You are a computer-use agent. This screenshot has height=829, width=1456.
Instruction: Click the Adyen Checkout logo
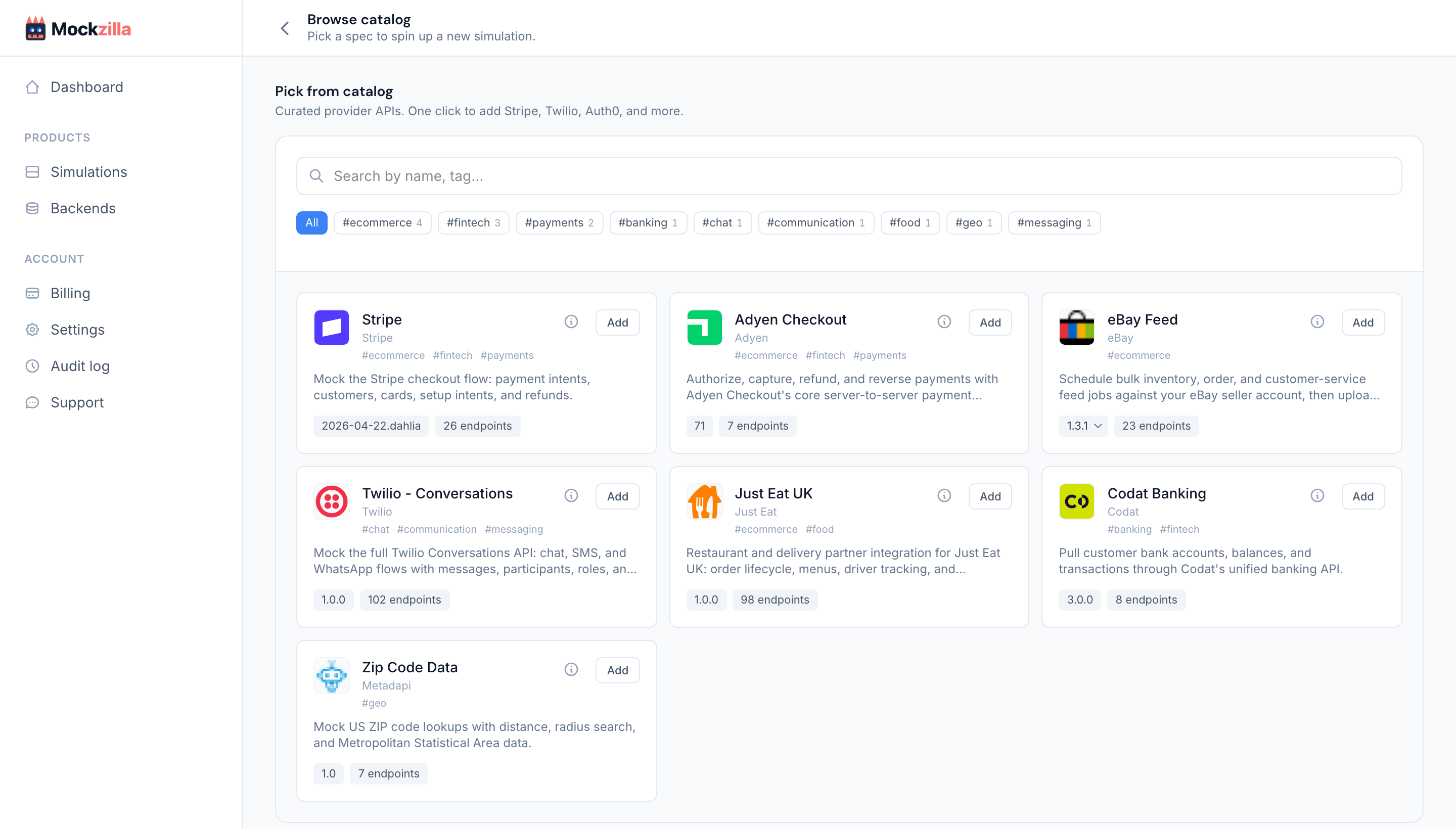pyautogui.click(x=704, y=328)
